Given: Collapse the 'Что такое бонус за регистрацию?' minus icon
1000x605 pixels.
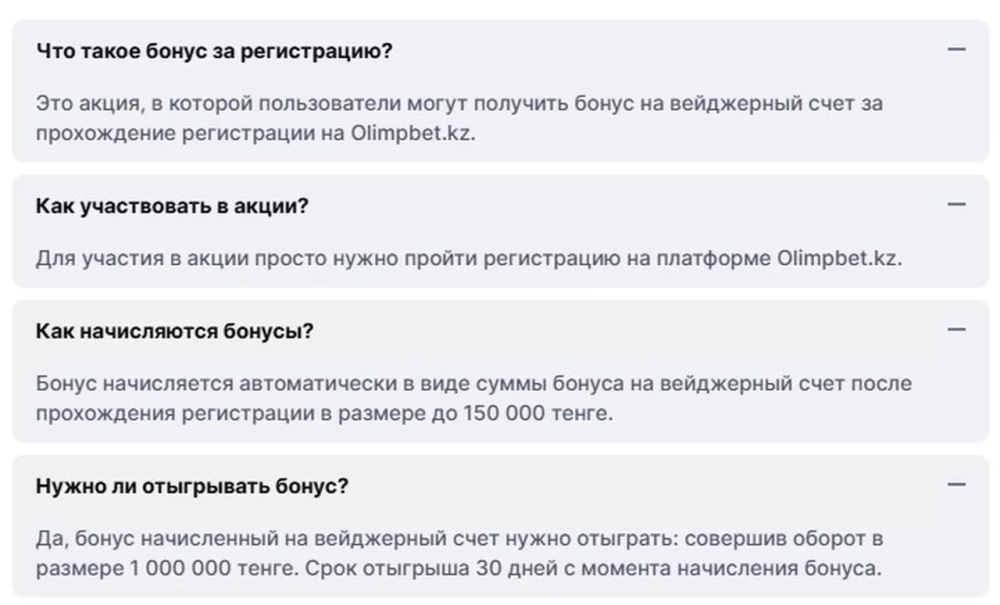Looking at the screenshot, I should point(956,49).
